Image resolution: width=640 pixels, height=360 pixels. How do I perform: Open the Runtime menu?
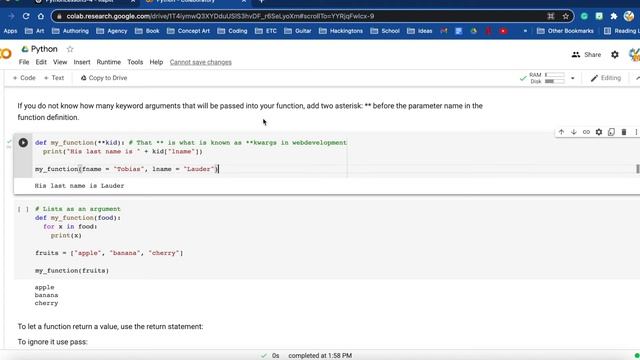[x=109, y=62]
